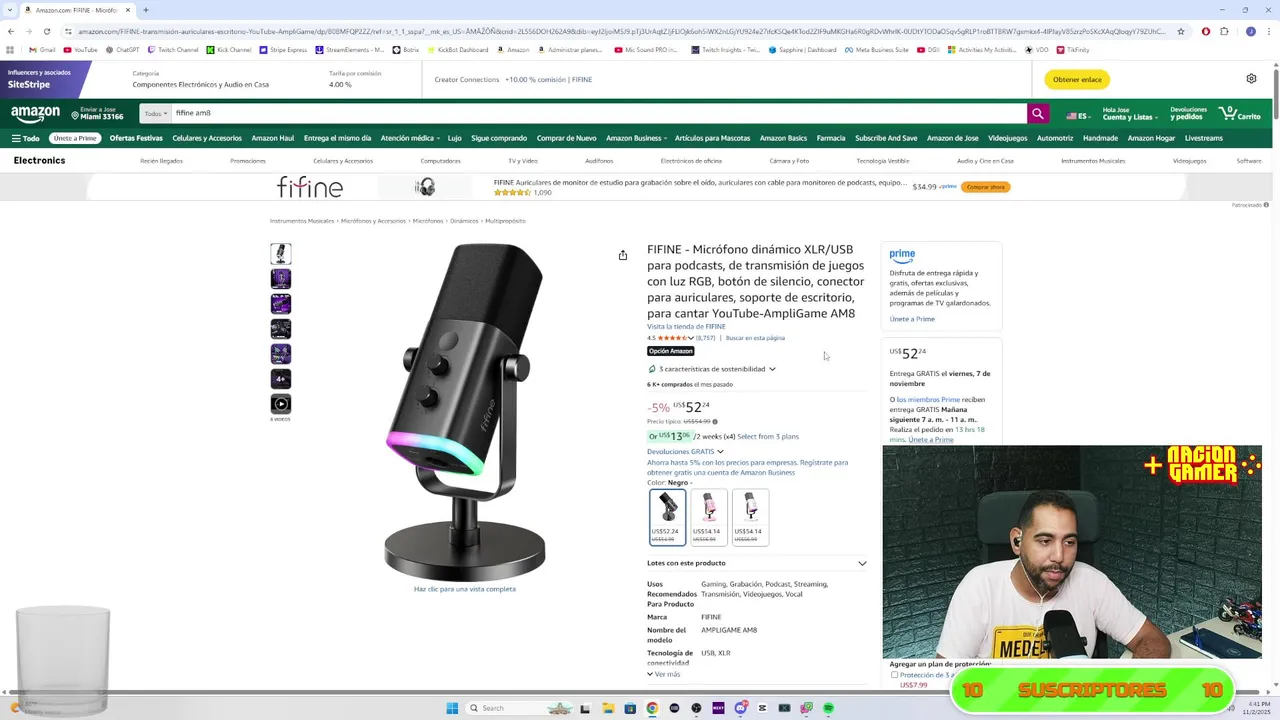Viewport: 1280px width, 720px height.
Task: Click into the Amazon search field
Action: pos(598,114)
